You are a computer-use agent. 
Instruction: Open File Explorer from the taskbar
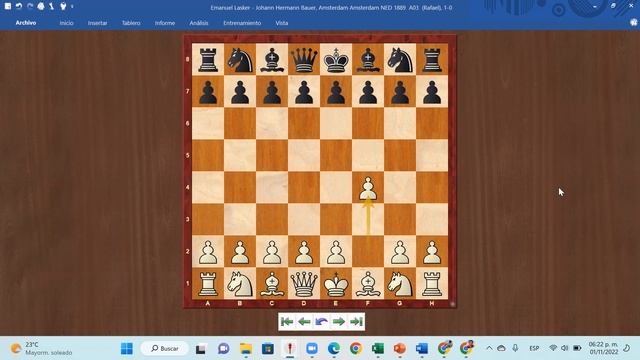[246, 349]
